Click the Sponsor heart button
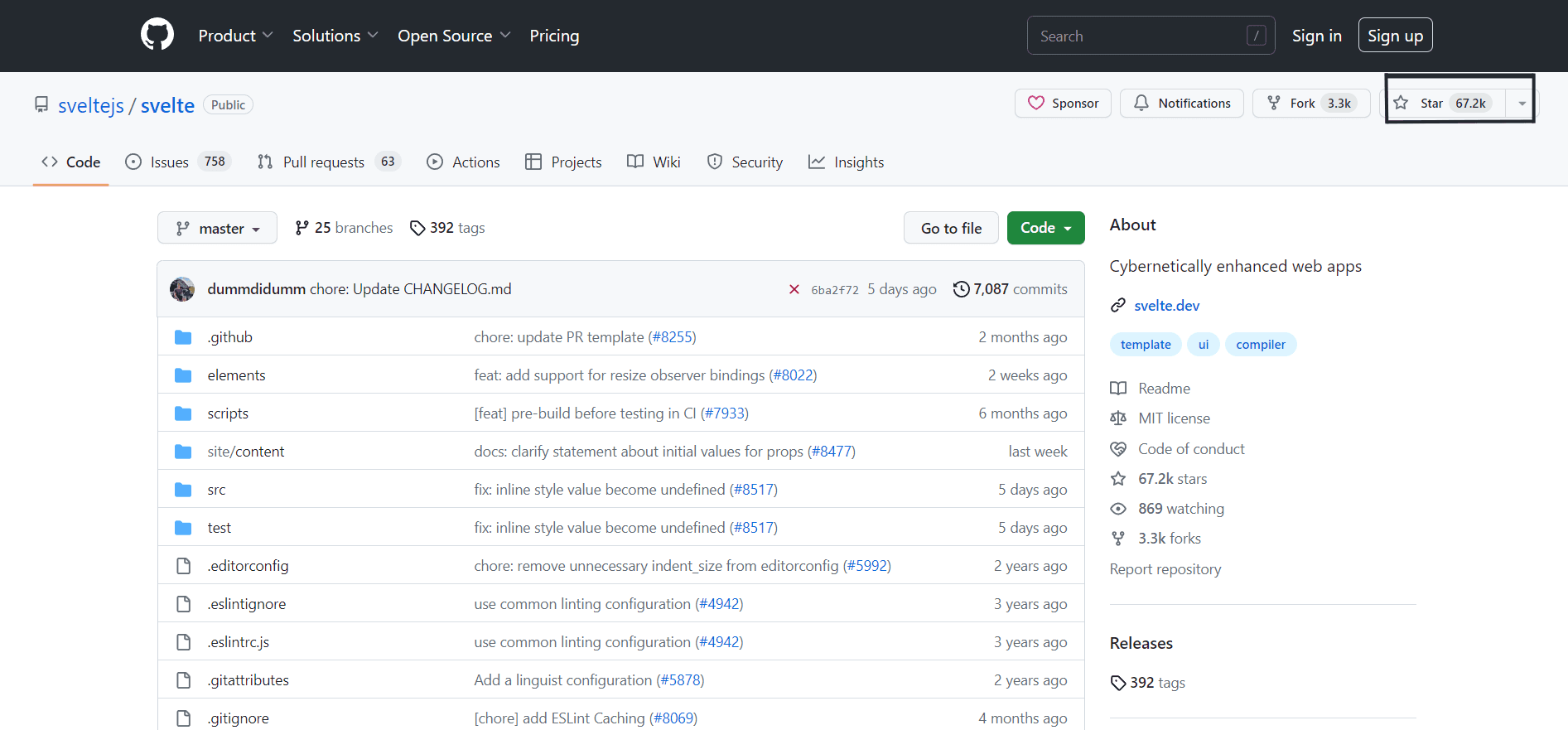Screen dimensions: 1568x730 pos(1063,103)
